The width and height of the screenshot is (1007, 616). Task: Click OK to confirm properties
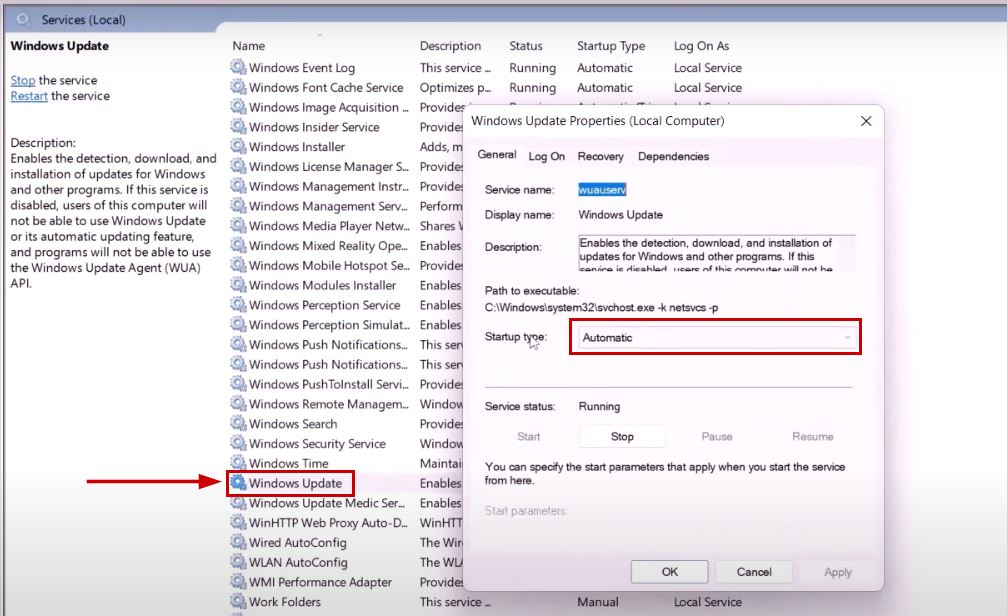point(669,572)
